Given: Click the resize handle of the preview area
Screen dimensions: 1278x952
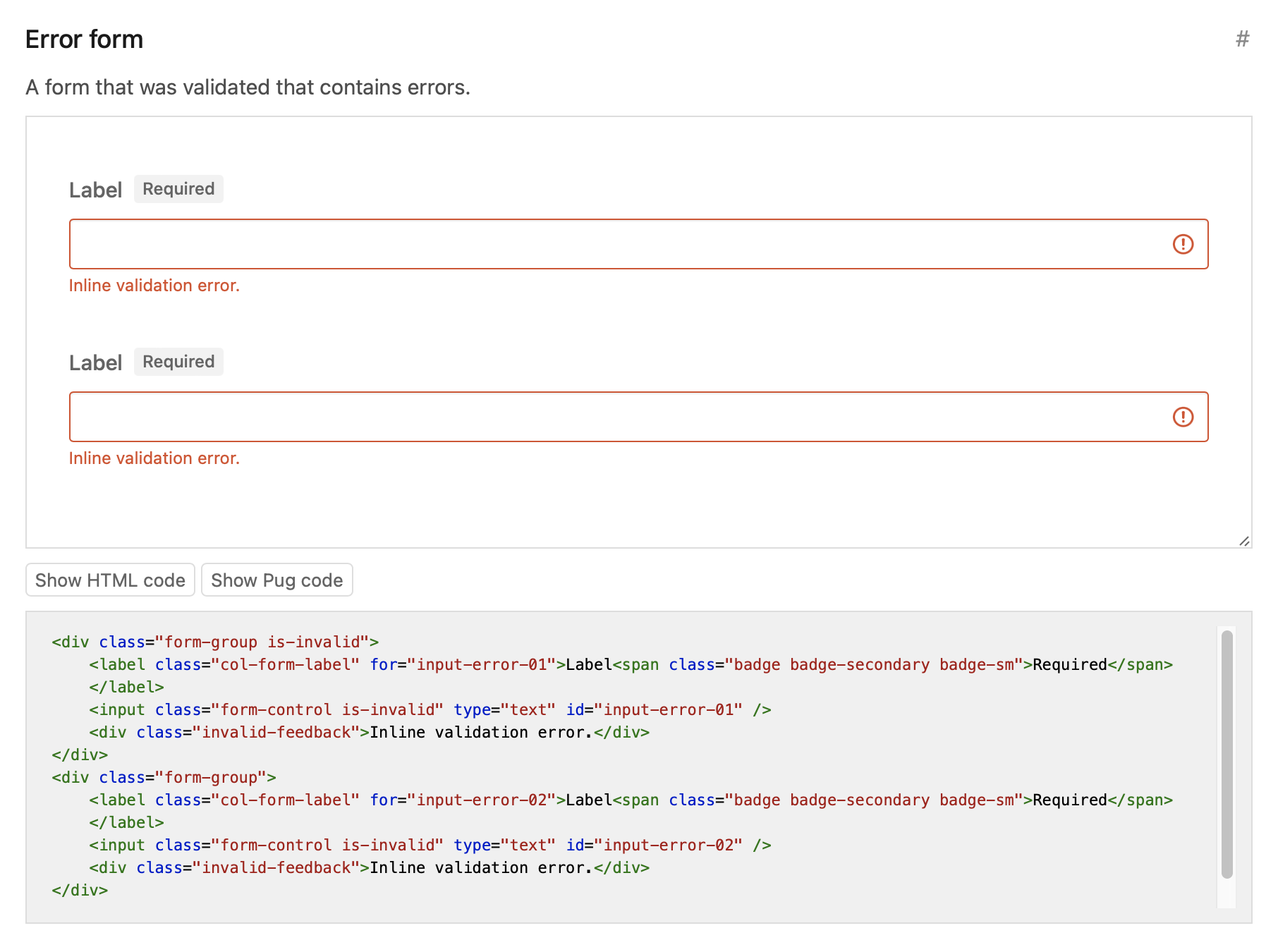Looking at the screenshot, I should (x=1246, y=542).
